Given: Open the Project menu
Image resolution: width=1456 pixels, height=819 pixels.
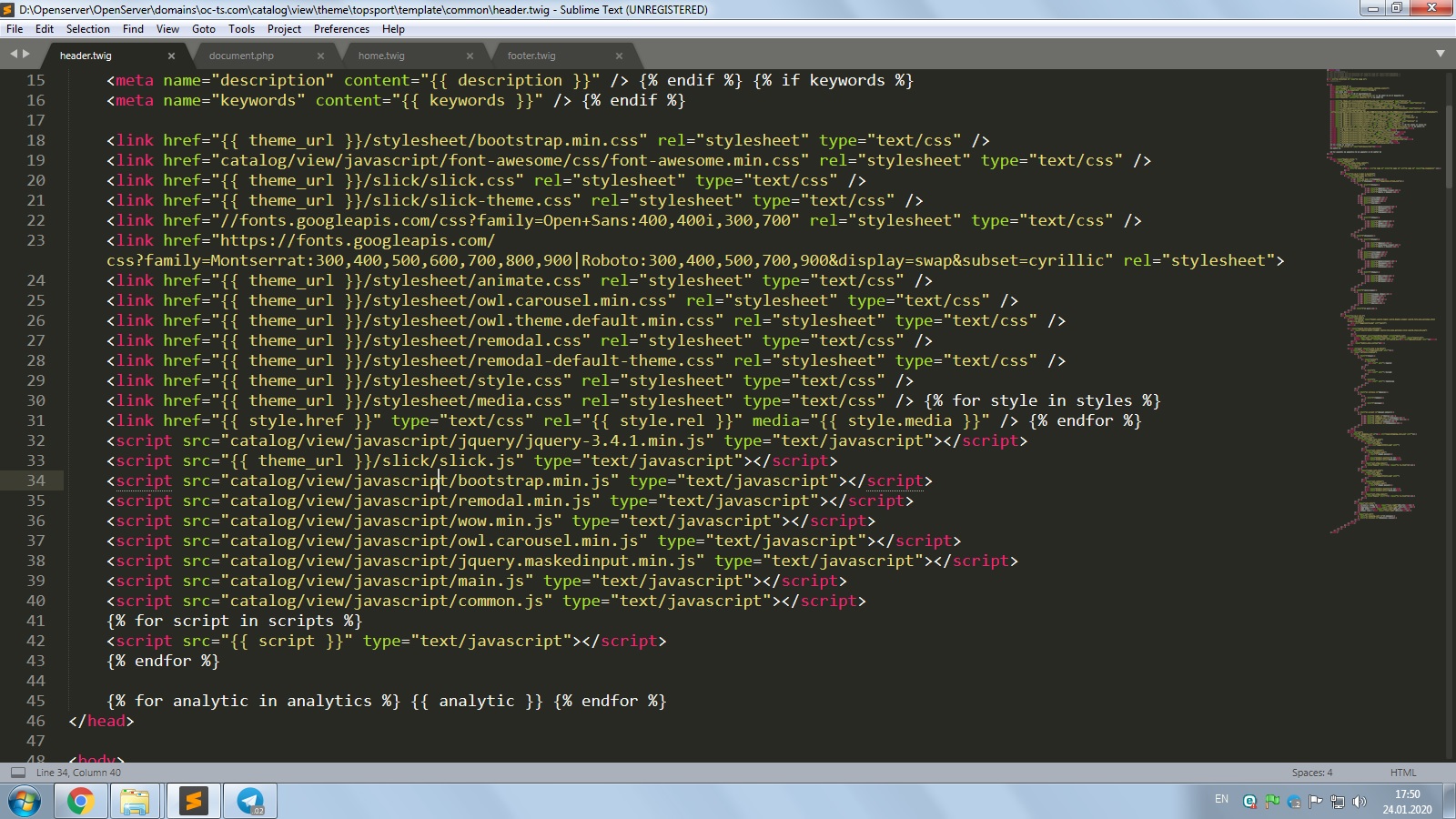Looking at the screenshot, I should pos(284,29).
